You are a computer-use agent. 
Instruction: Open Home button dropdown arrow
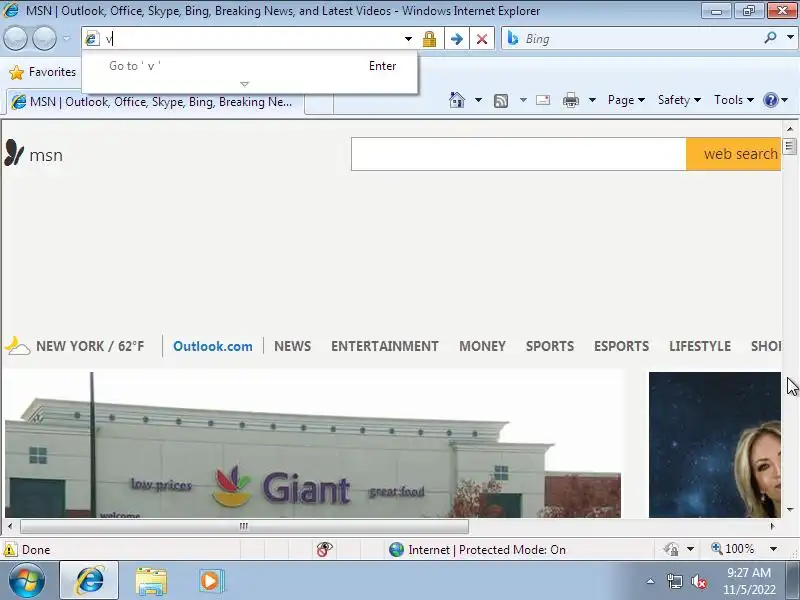point(478,100)
